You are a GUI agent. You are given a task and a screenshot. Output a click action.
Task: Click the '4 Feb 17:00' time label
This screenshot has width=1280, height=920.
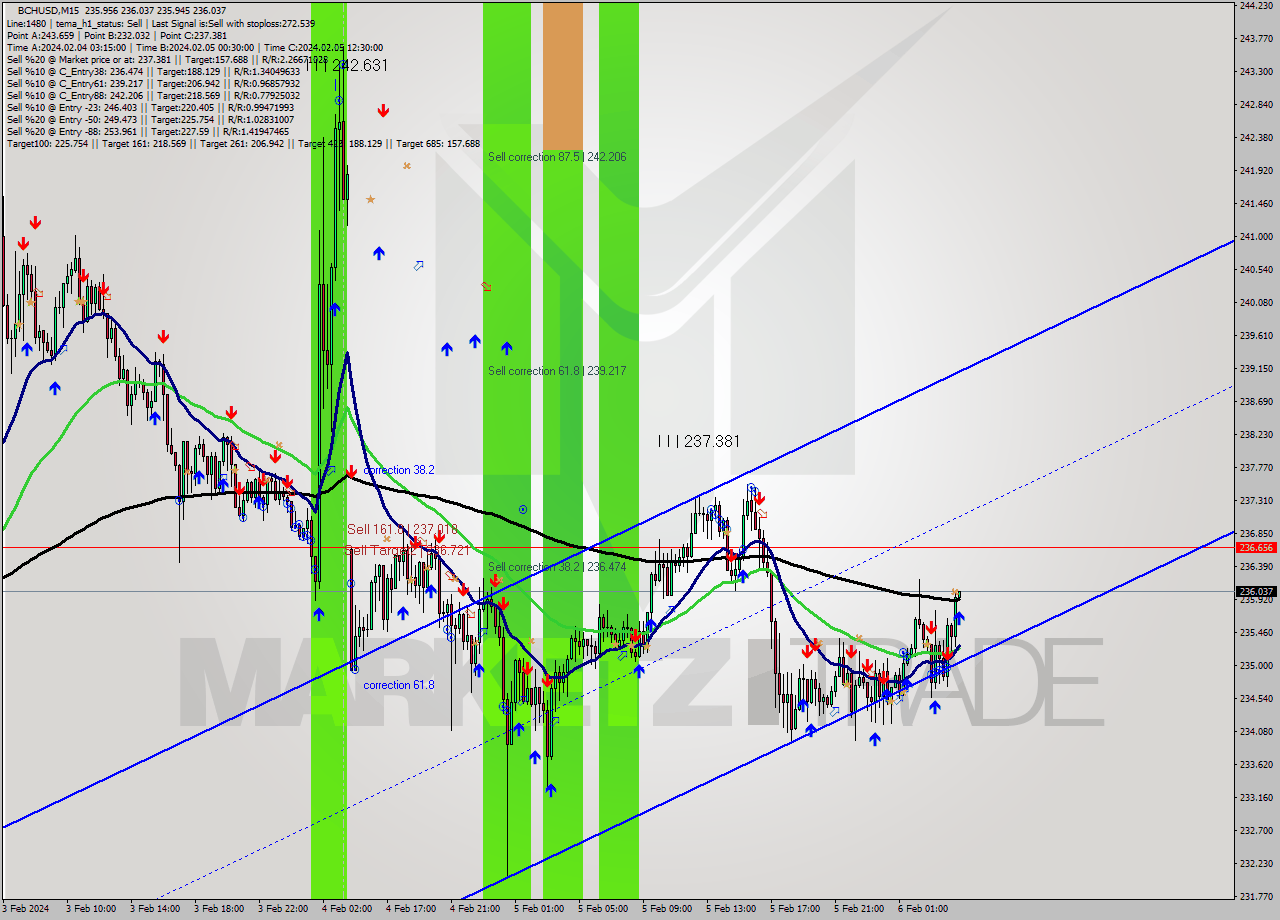pos(411,909)
